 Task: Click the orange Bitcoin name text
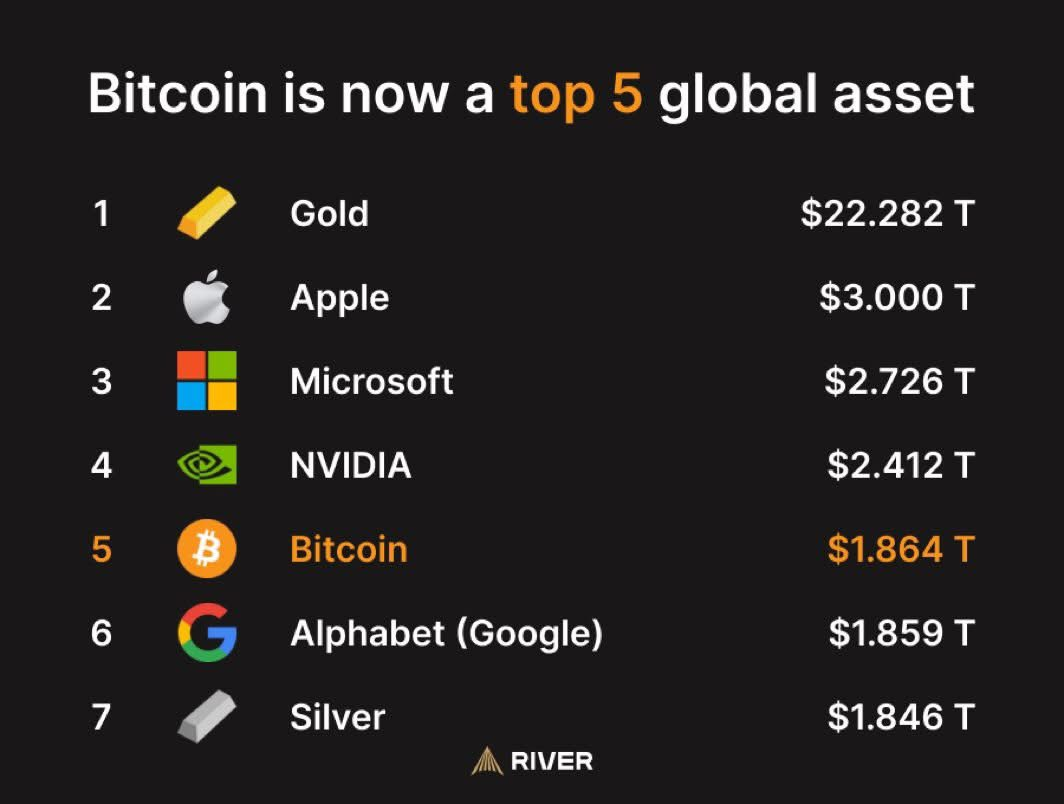click(x=349, y=549)
